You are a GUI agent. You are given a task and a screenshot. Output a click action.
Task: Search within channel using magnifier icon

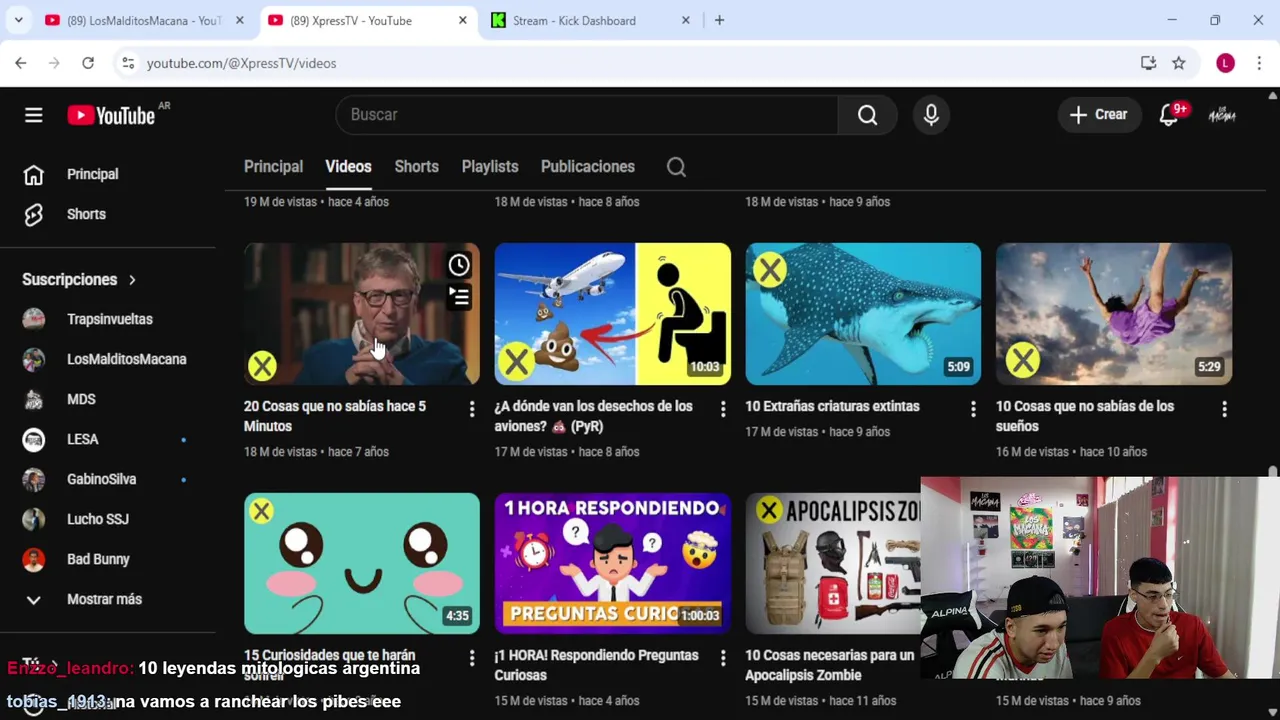click(676, 167)
